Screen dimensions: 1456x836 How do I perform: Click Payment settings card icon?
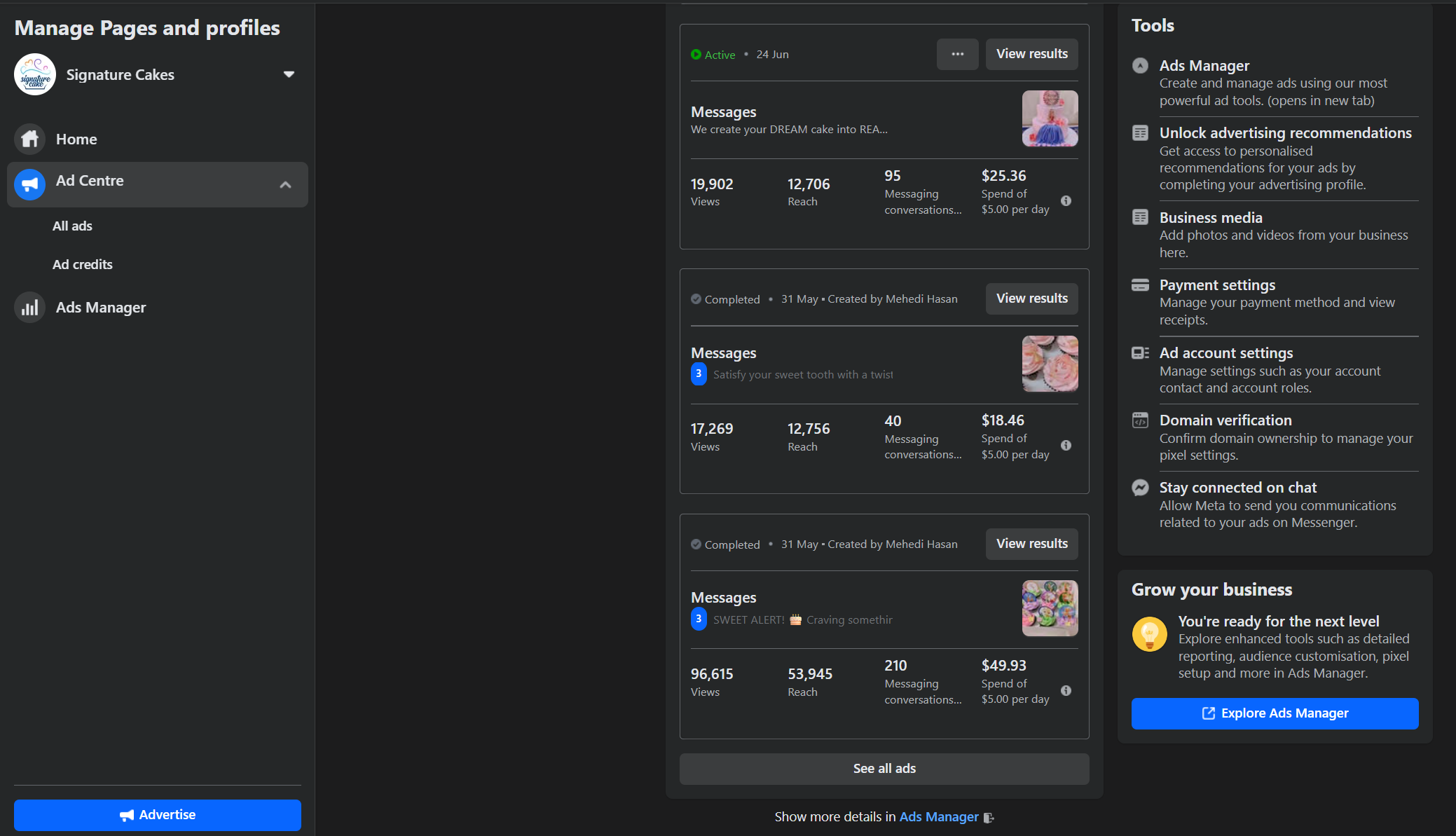click(x=1140, y=285)
